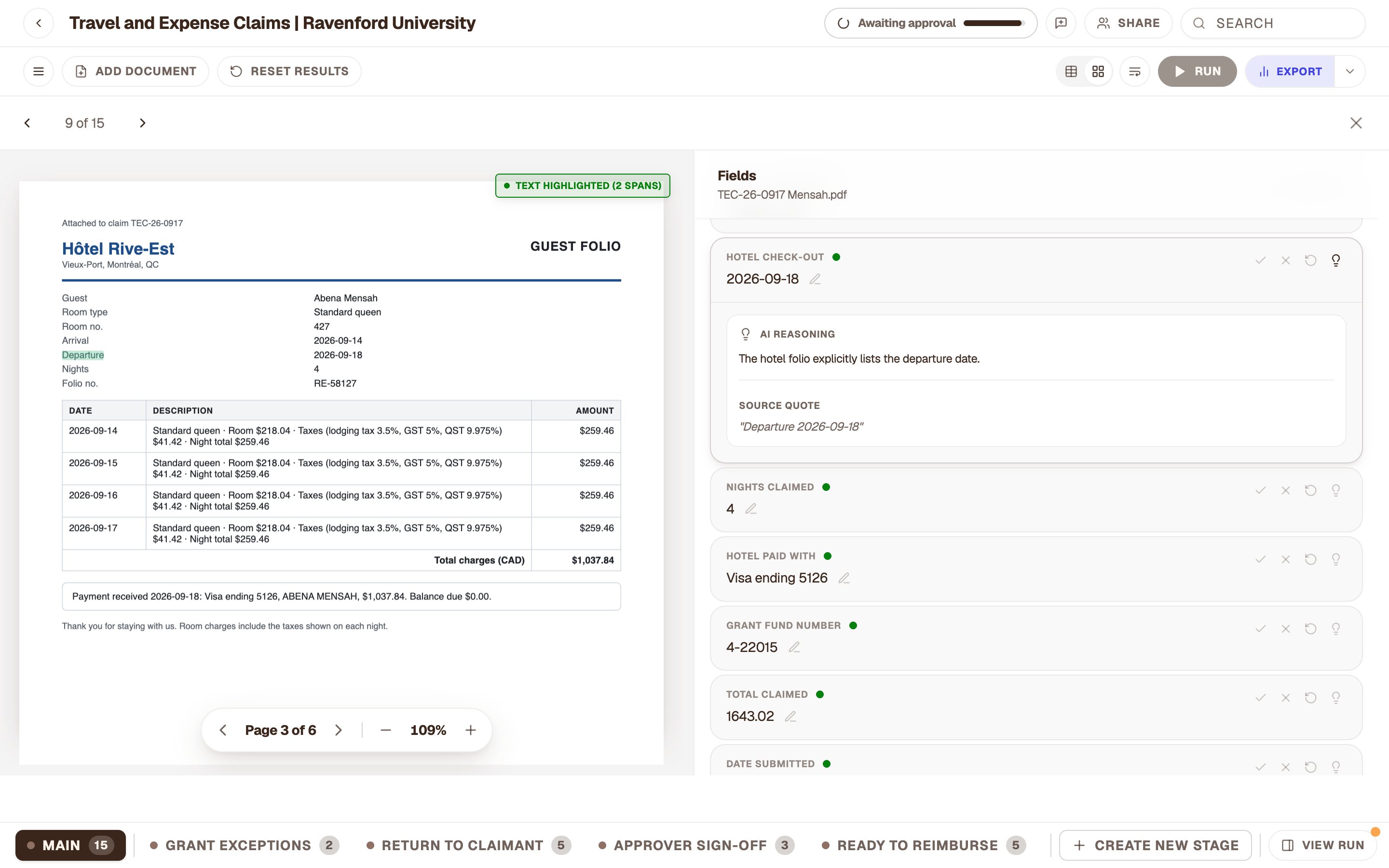This screenshot has width=1389, height=868.
Task: Close the document detail view
Action: [1356, 123]
